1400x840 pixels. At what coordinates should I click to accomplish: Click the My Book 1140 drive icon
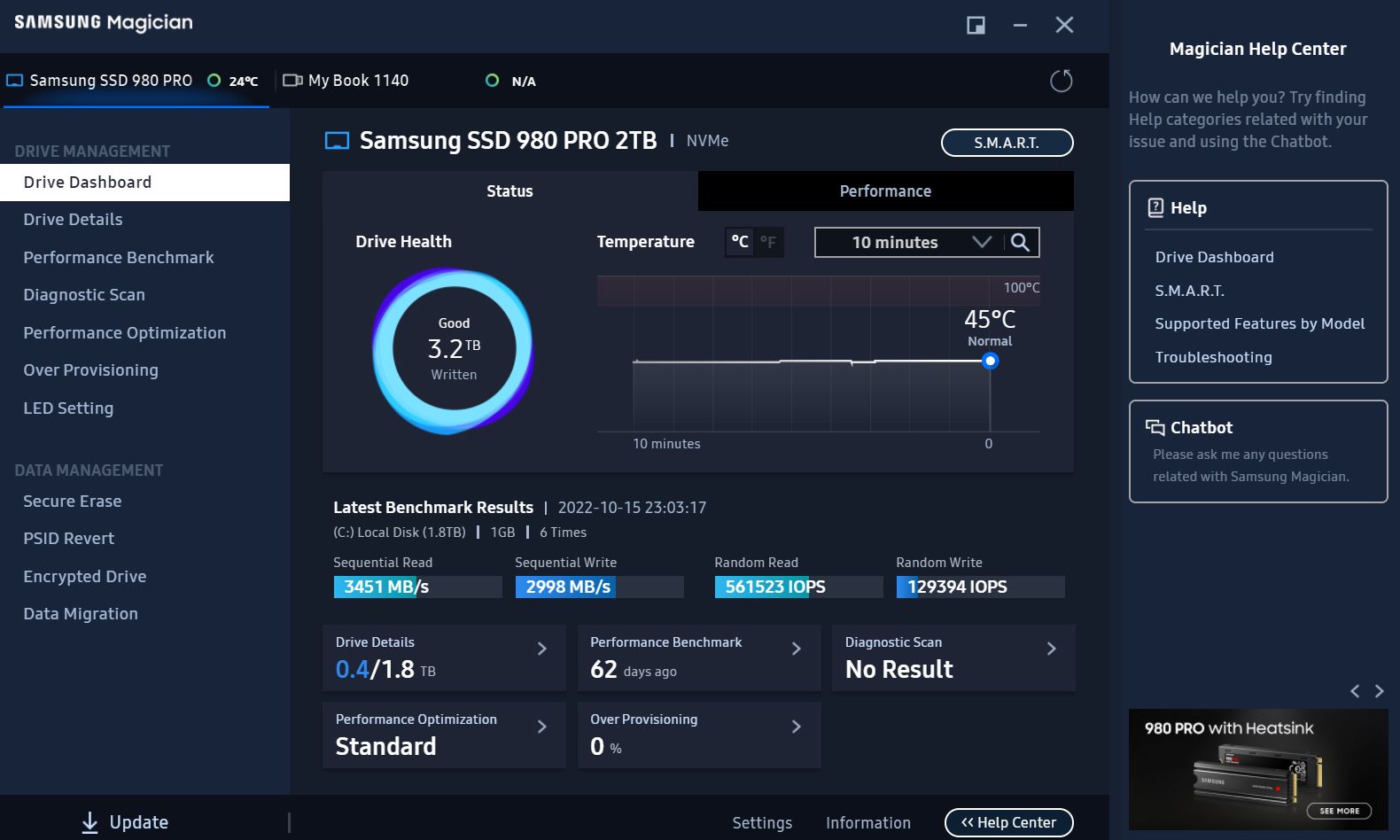(x=292, y=81)
